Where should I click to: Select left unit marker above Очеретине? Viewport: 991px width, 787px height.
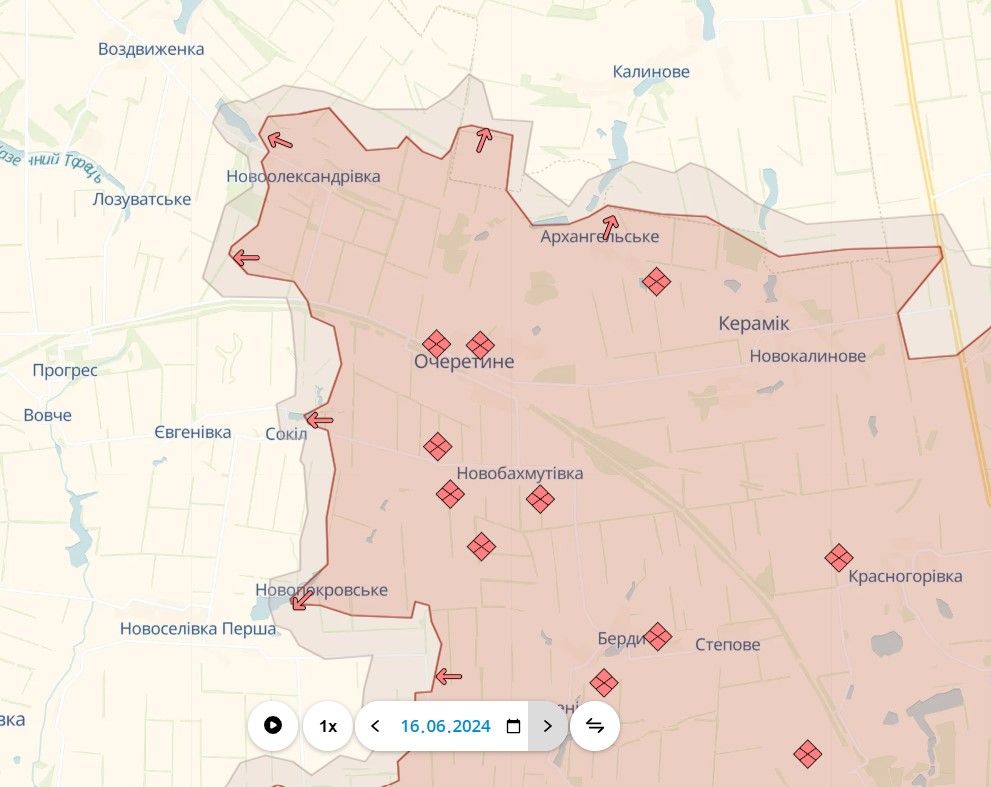click(437, 345)
